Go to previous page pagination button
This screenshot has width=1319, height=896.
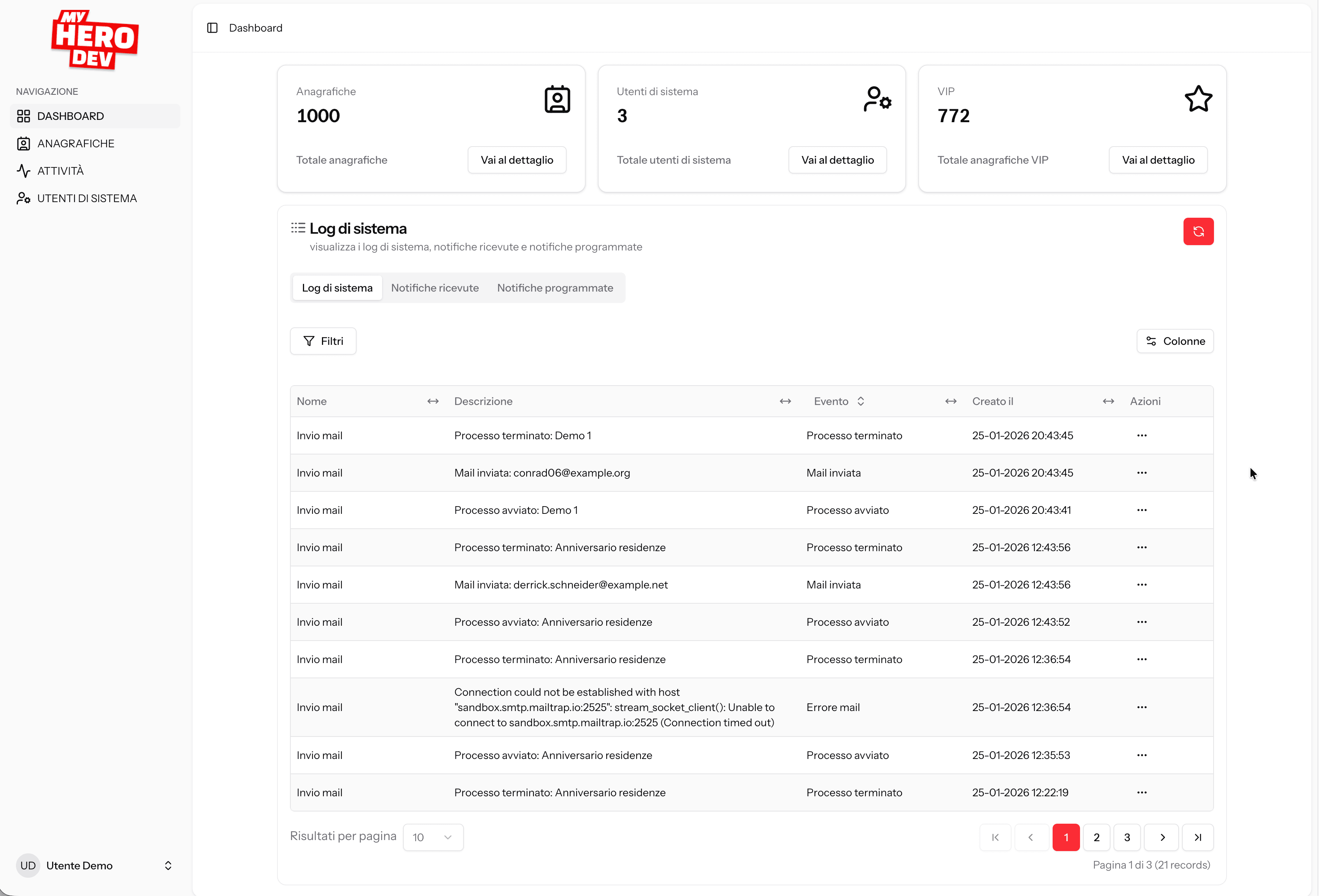click(1031, 837)
